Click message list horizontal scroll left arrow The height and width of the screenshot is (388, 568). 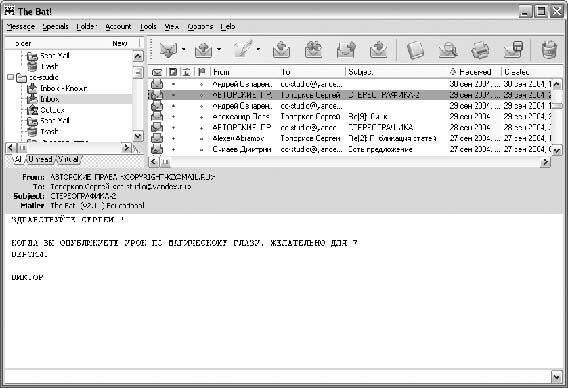point(154,162)
